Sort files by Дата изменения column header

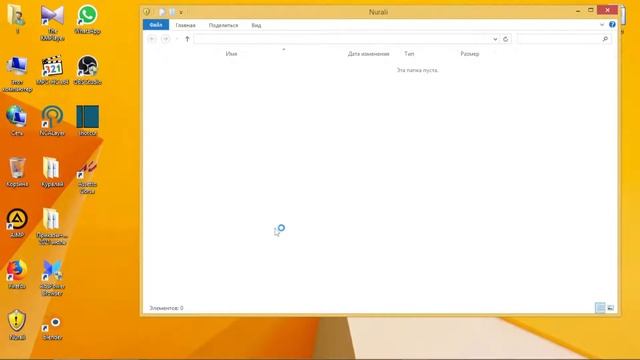point(369,53)
